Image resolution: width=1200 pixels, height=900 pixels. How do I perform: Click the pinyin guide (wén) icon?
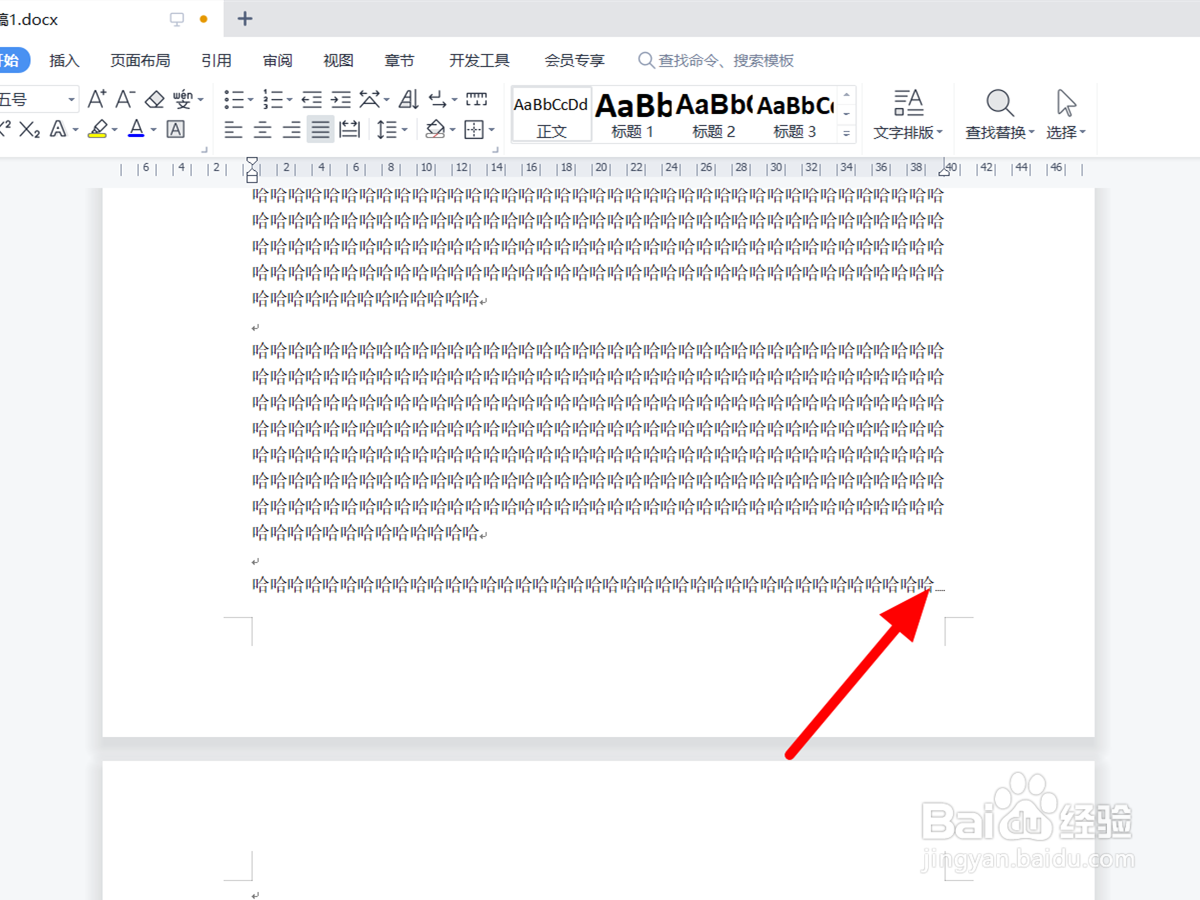(183, 99)
